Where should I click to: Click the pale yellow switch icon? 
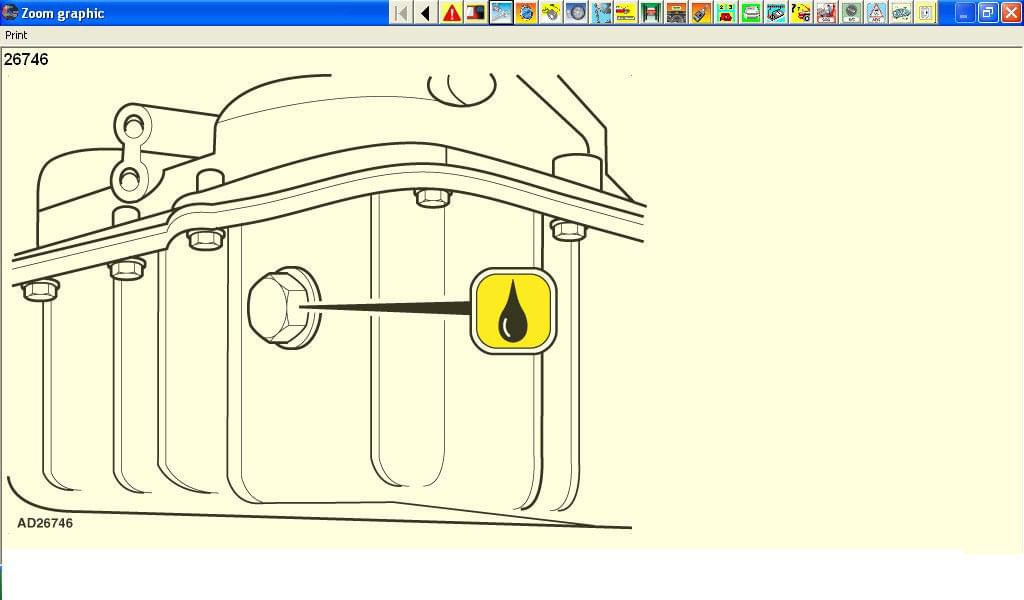(925, 12)
